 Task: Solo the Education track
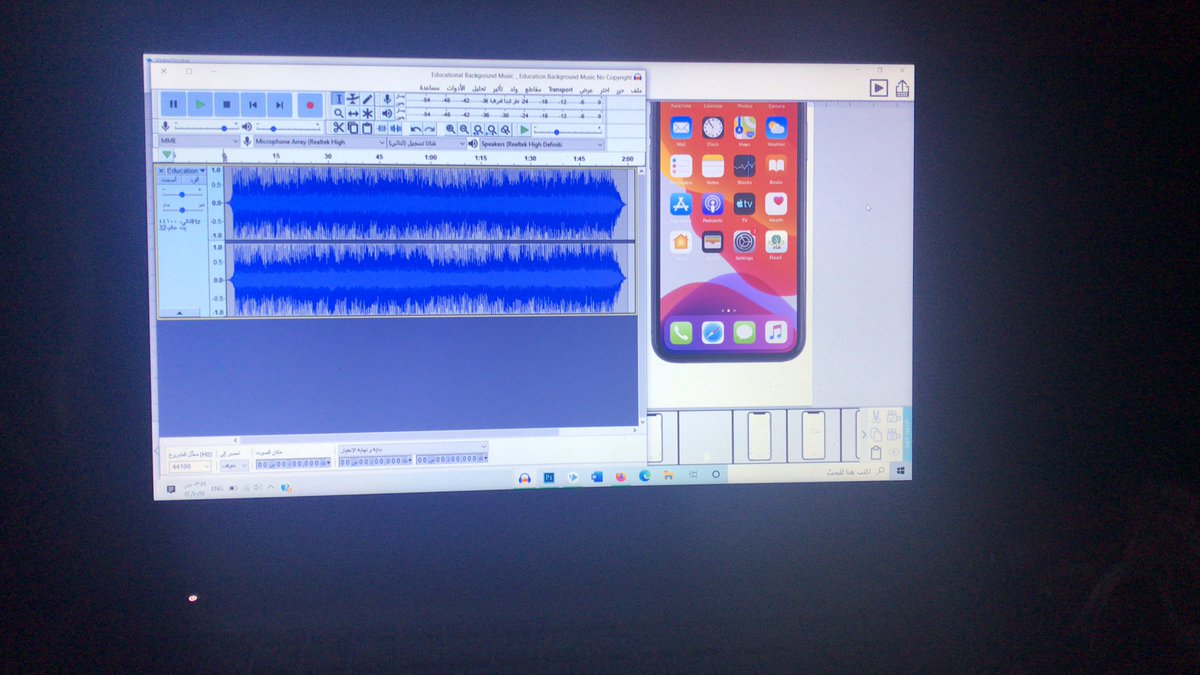[192, 180]
